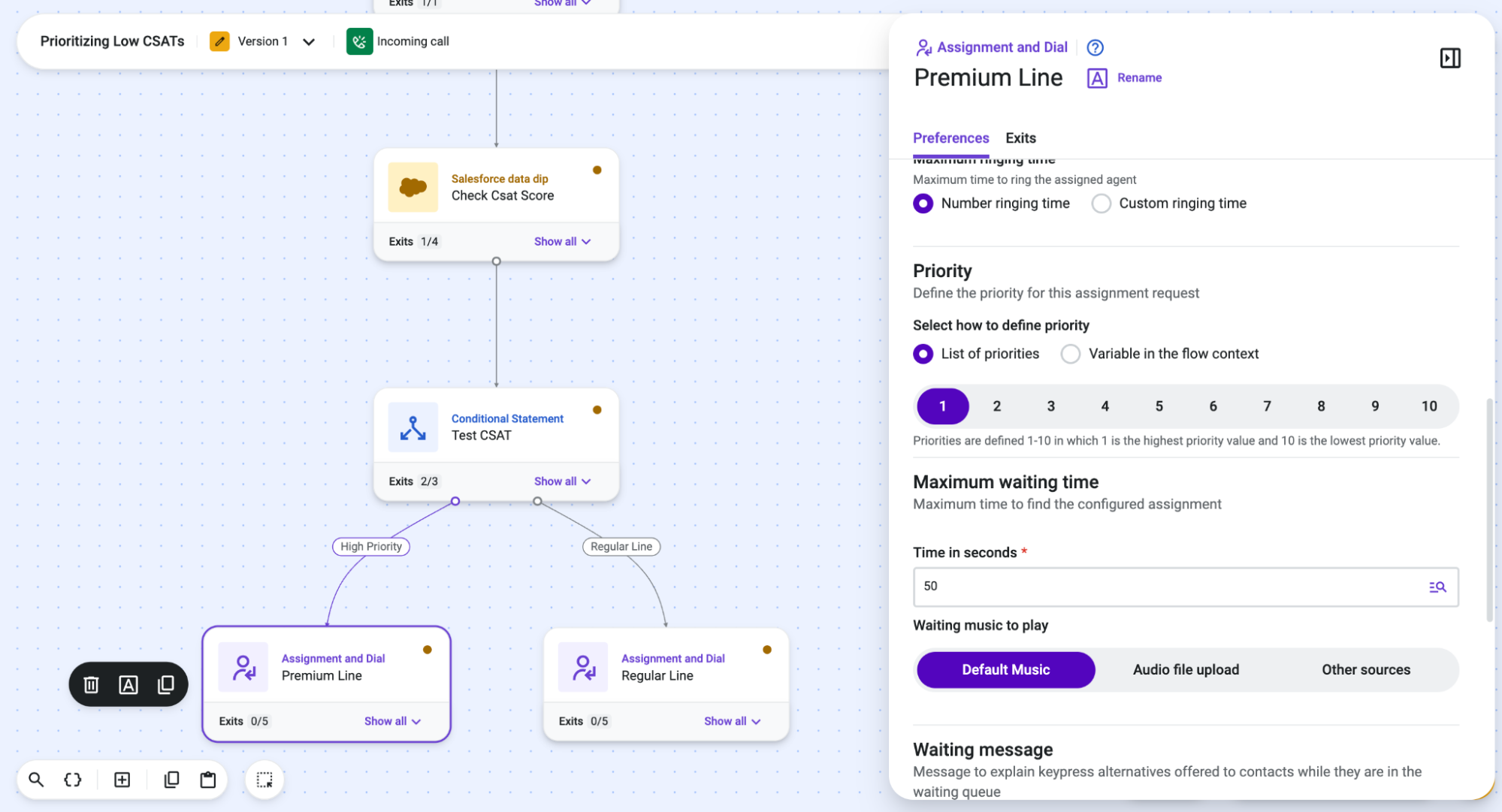This screenshot has height=812, width=1502.
Task: Select Audio file upload option
Action: coord(1186,670)
